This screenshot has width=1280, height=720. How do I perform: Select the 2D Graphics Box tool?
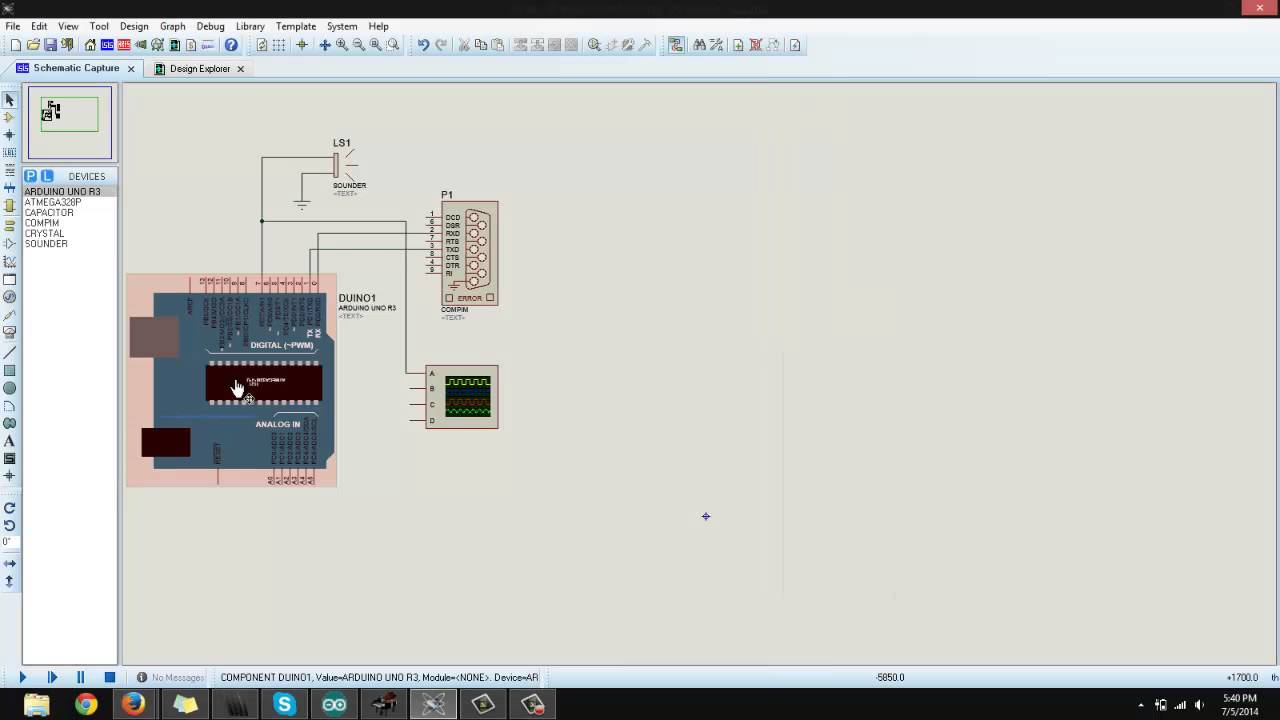(10, 370)
